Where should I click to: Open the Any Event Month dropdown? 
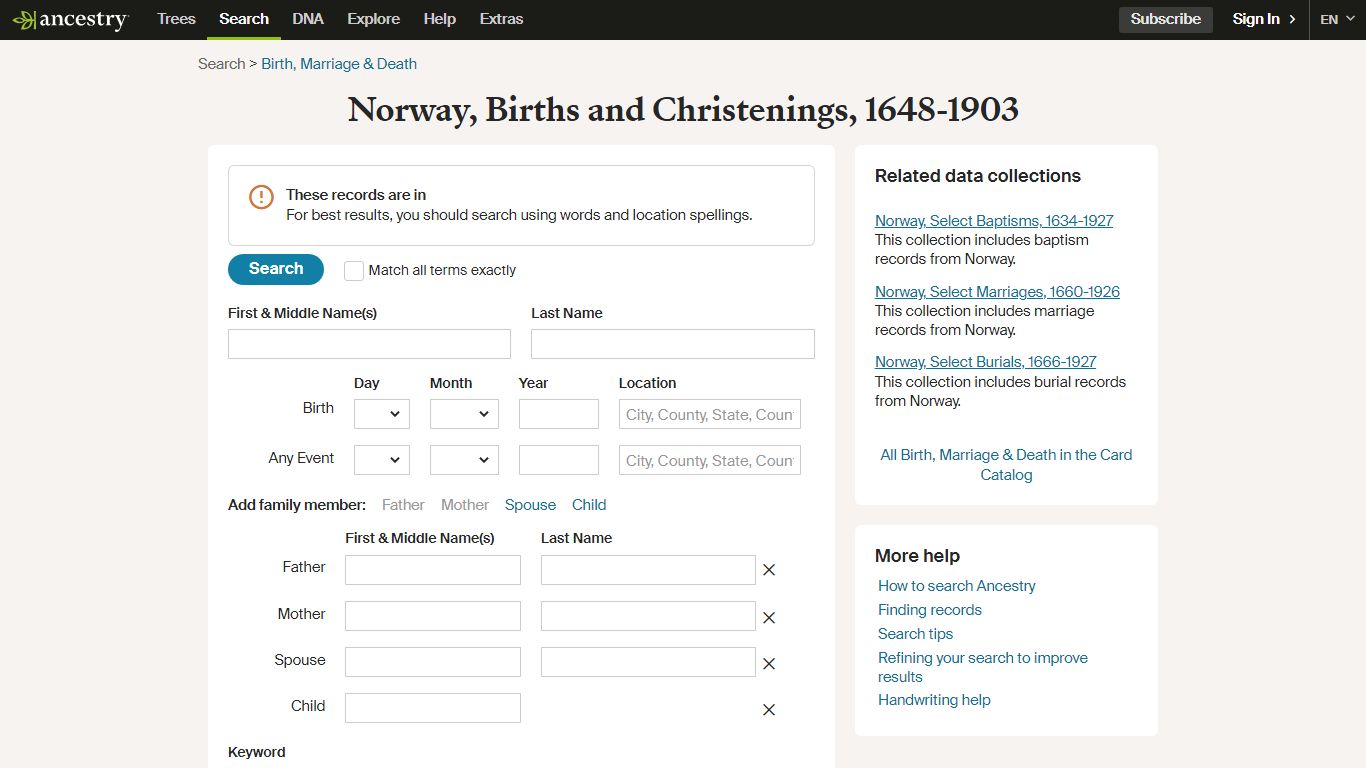point(464,460)
